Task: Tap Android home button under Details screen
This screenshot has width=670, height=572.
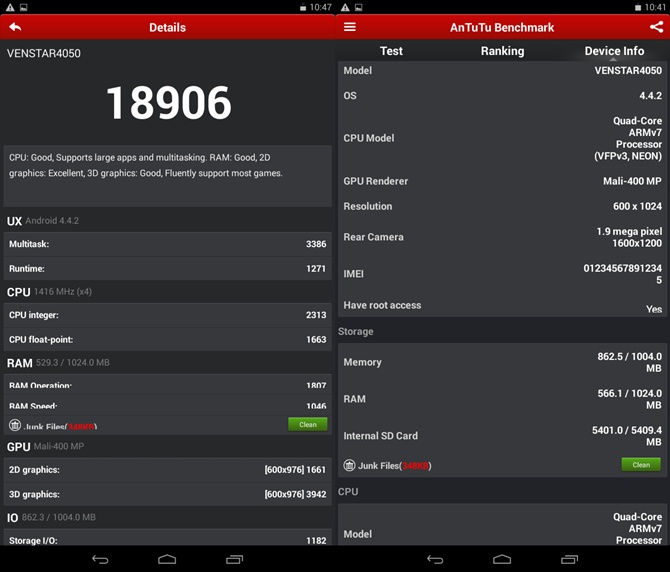Action: click(167, 559)
